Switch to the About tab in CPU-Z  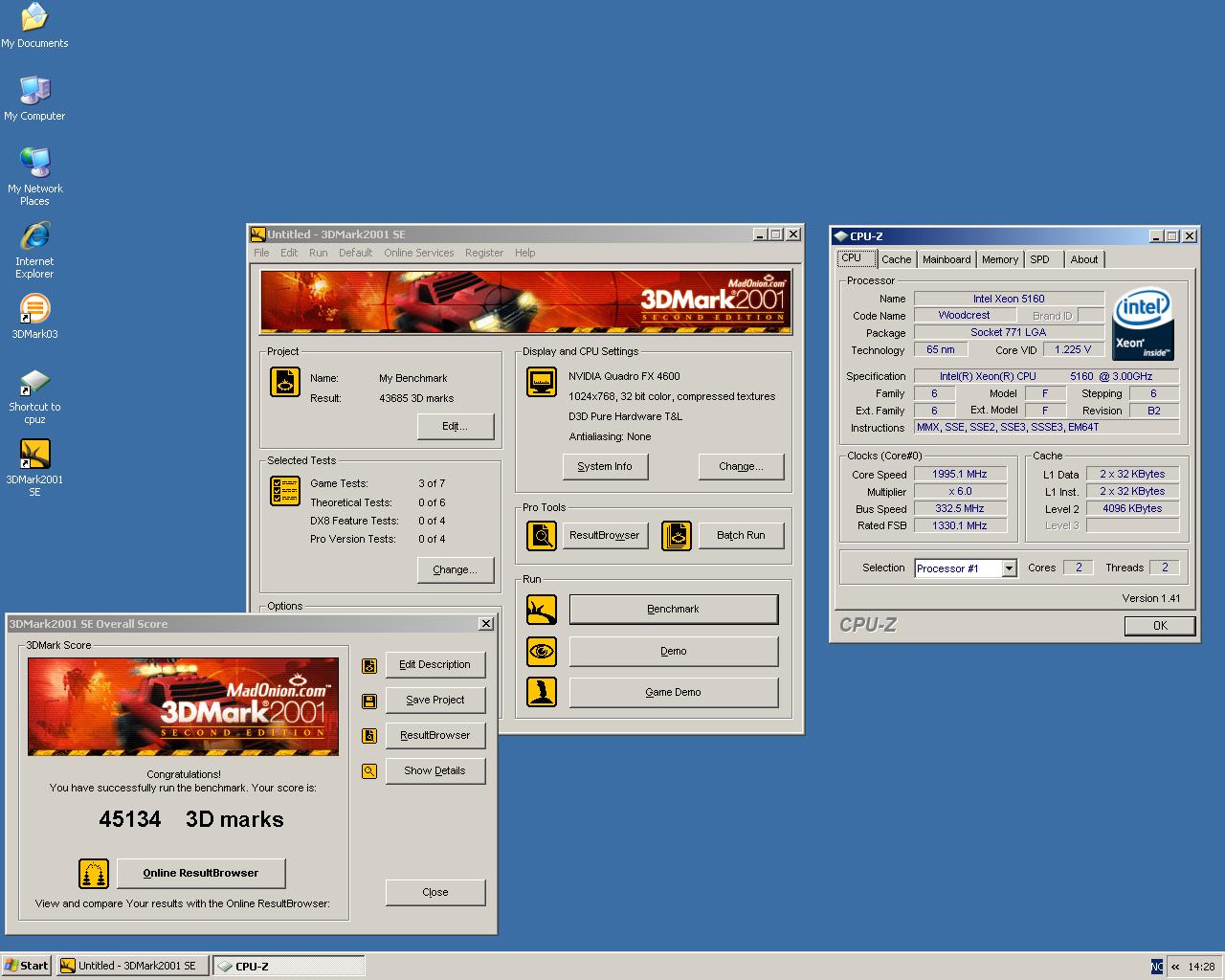pos(1084,259)
